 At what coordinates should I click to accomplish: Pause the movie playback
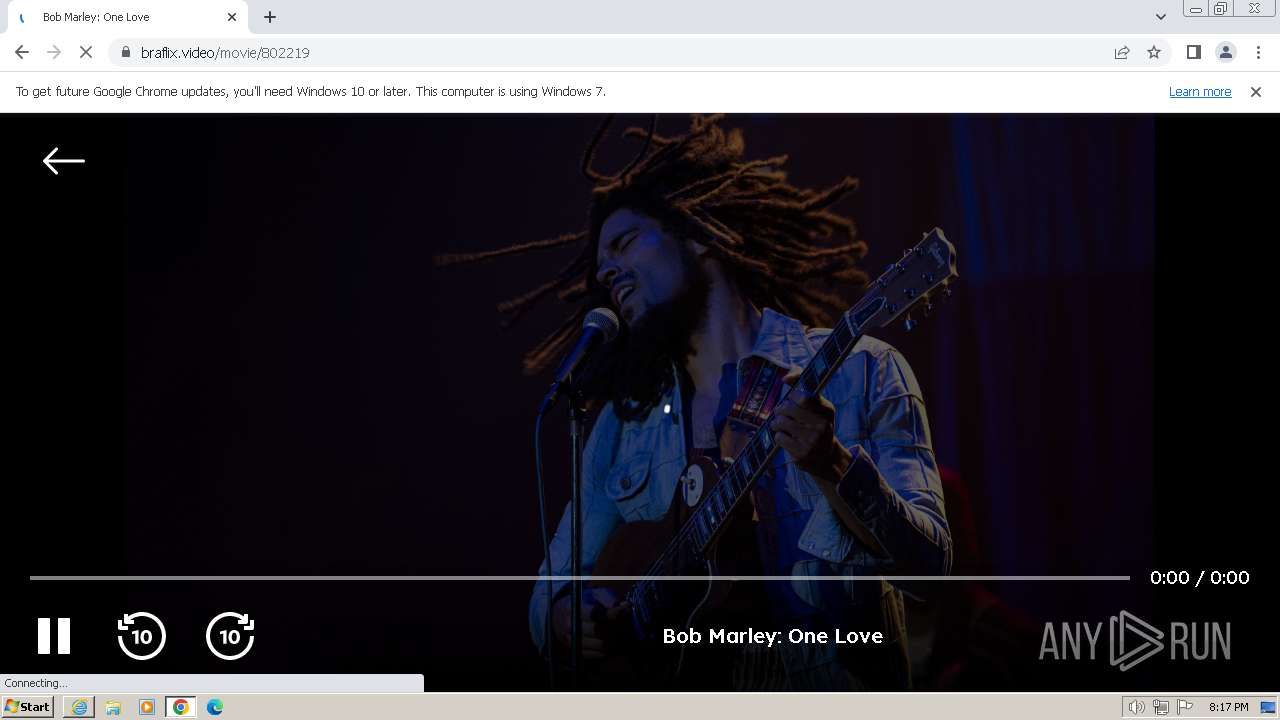(54, 636)
